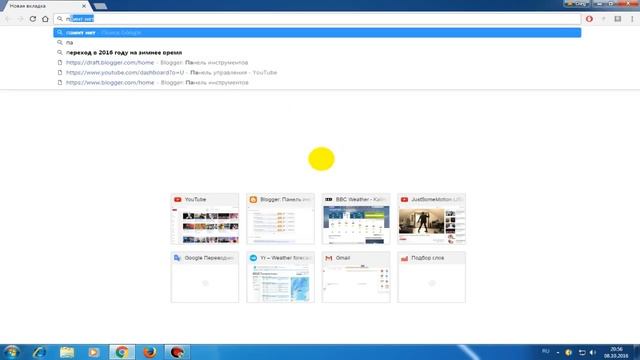Open the volume speaker tray icon

593,352
